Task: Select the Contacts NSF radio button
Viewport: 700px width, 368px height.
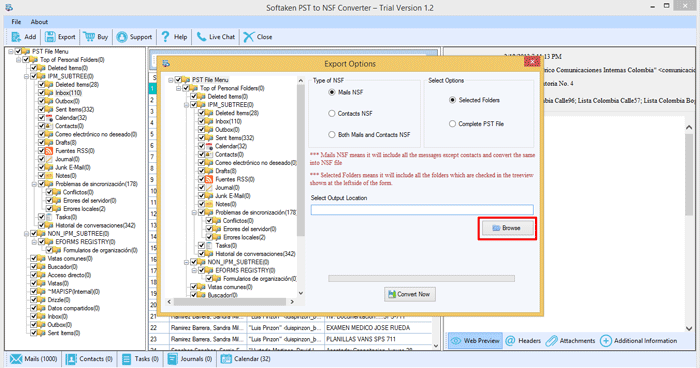Action: [x=332, y=113]
